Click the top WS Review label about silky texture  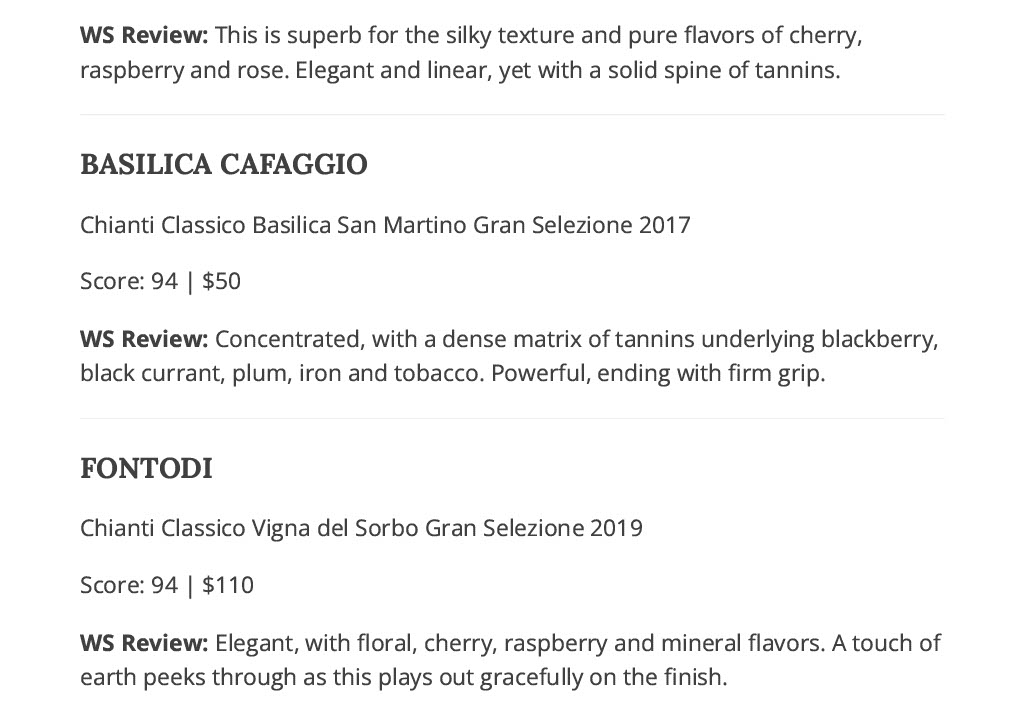pyautogui.click(x=144, y=35)
